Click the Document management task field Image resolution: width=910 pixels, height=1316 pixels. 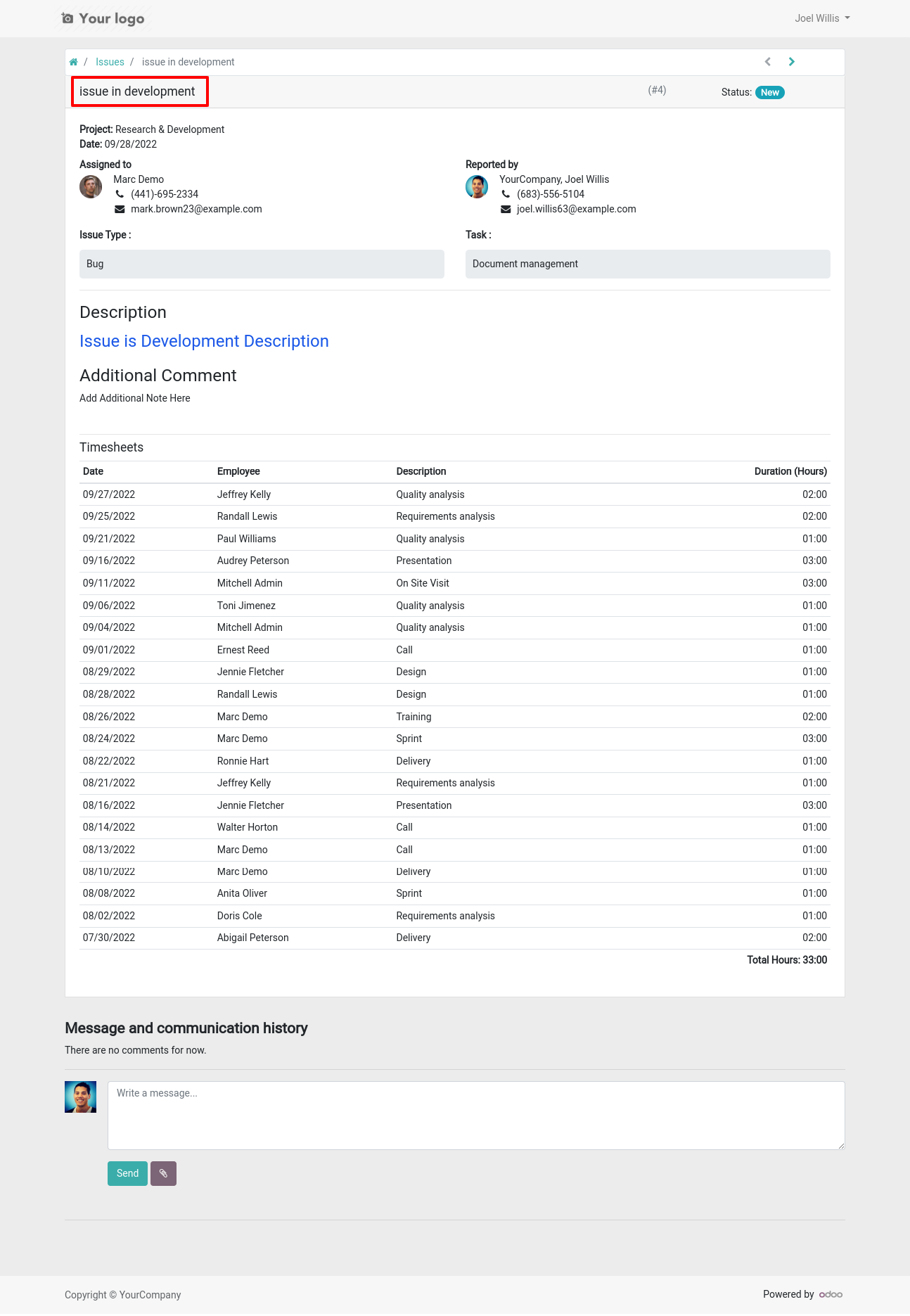click(x=648, y=264)
